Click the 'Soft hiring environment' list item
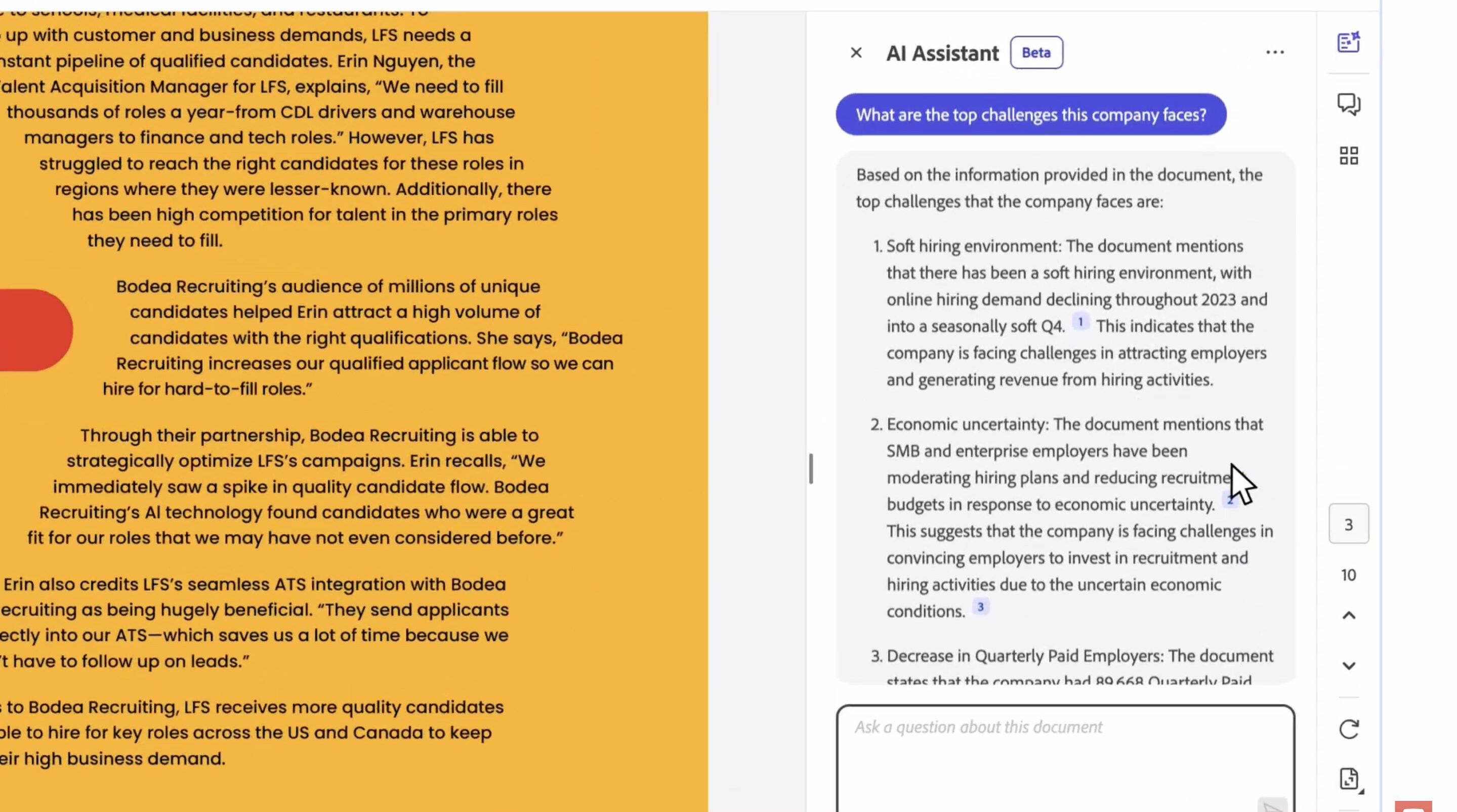This screenshot has height=812, width=1457. click(x=1070, y=313)
